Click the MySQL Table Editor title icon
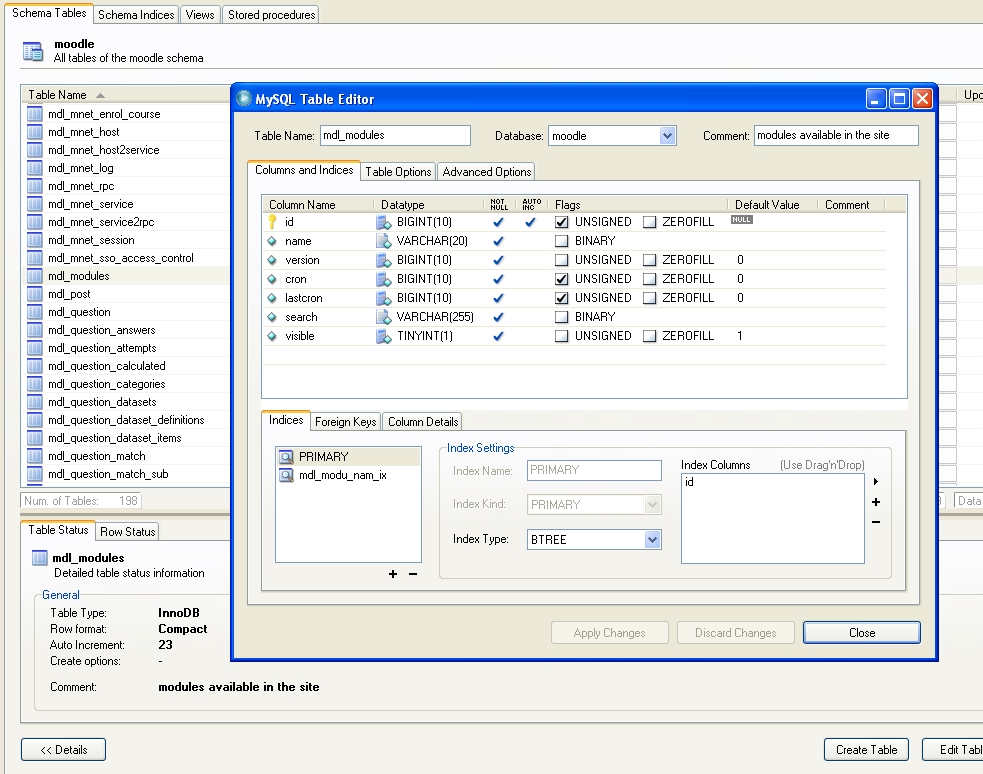This screenshot has height=774, width=983. pyautogui.click(x=244, y=98)
